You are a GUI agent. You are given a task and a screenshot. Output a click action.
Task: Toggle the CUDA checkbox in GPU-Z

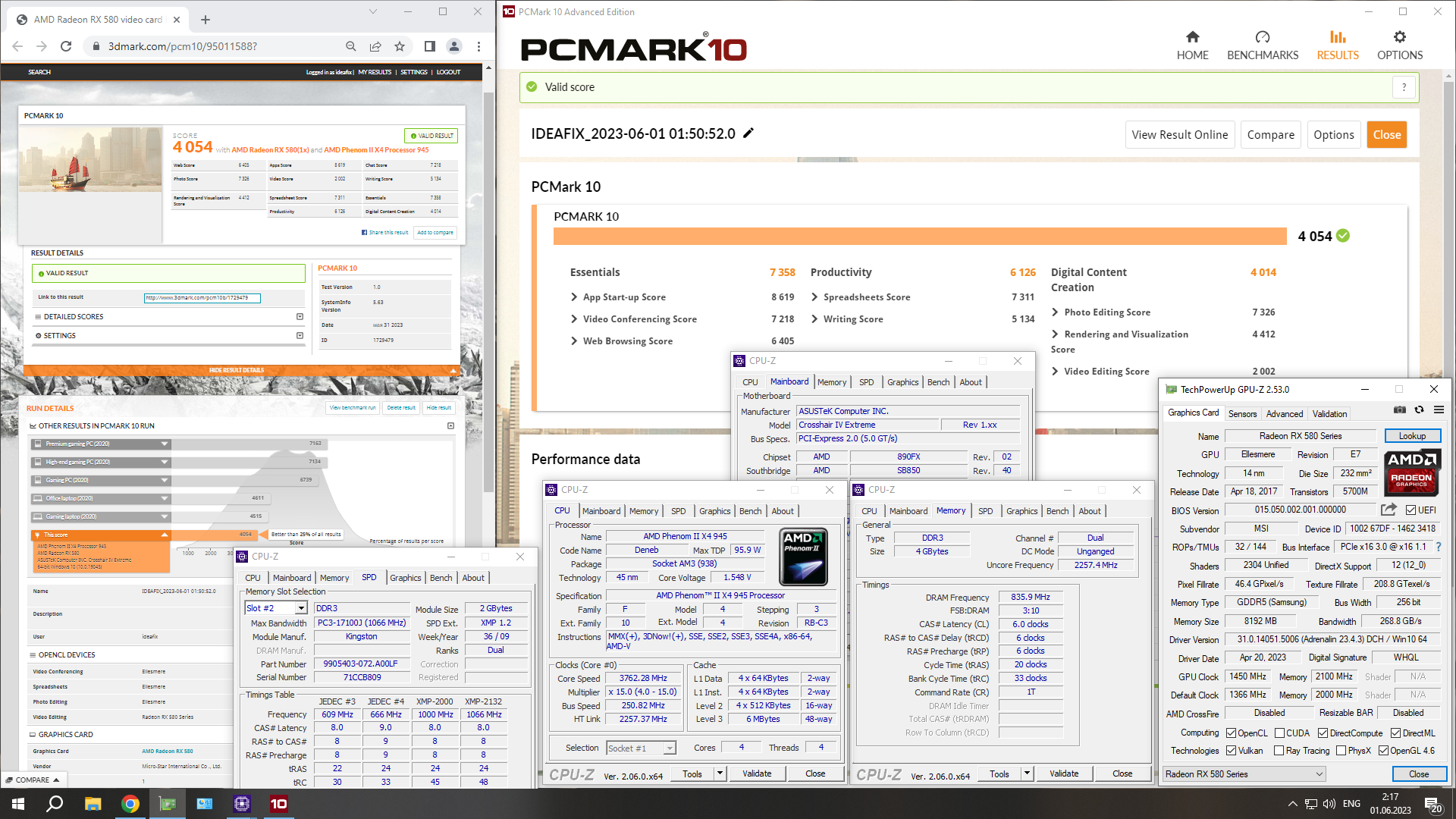[1279, 733]
